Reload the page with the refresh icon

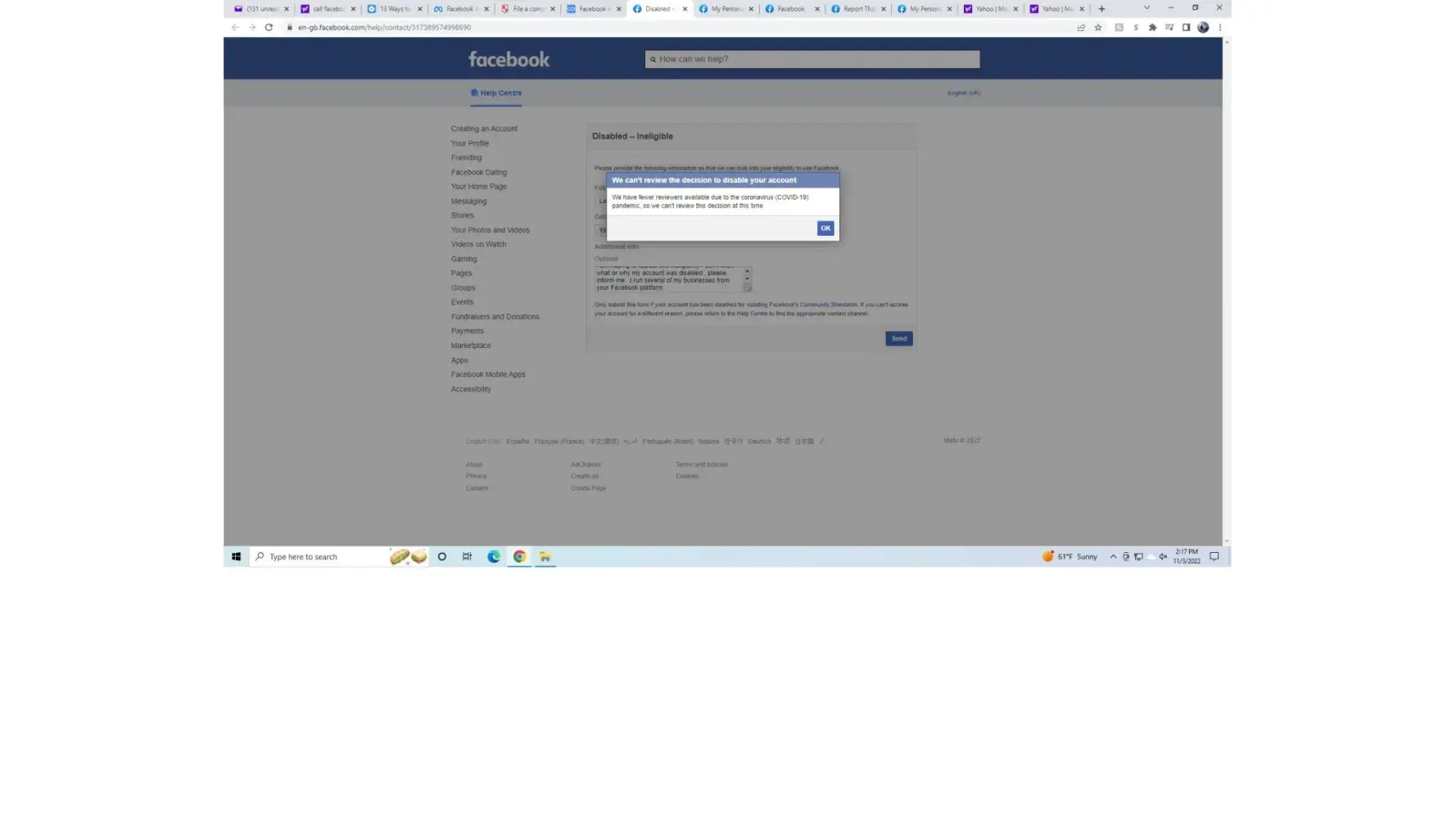tap(269, 27)
